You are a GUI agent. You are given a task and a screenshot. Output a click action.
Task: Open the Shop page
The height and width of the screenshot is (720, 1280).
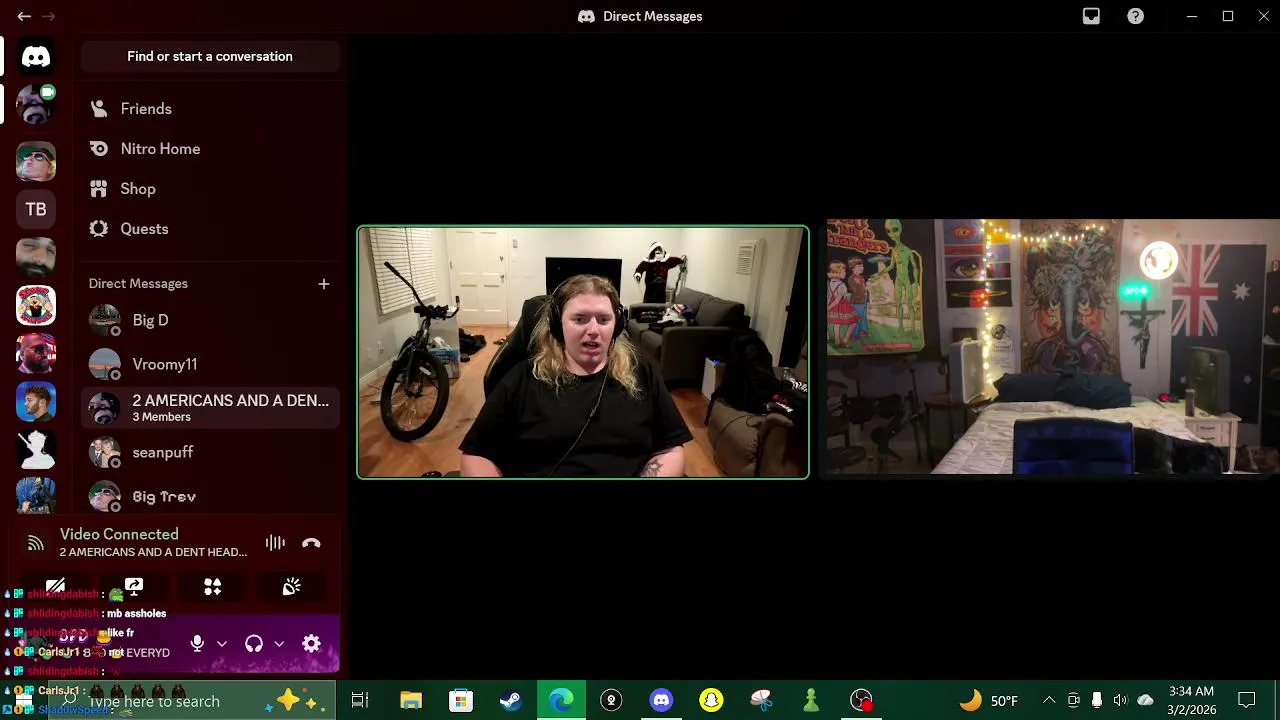pyautogui.click(x=210, y=189)
